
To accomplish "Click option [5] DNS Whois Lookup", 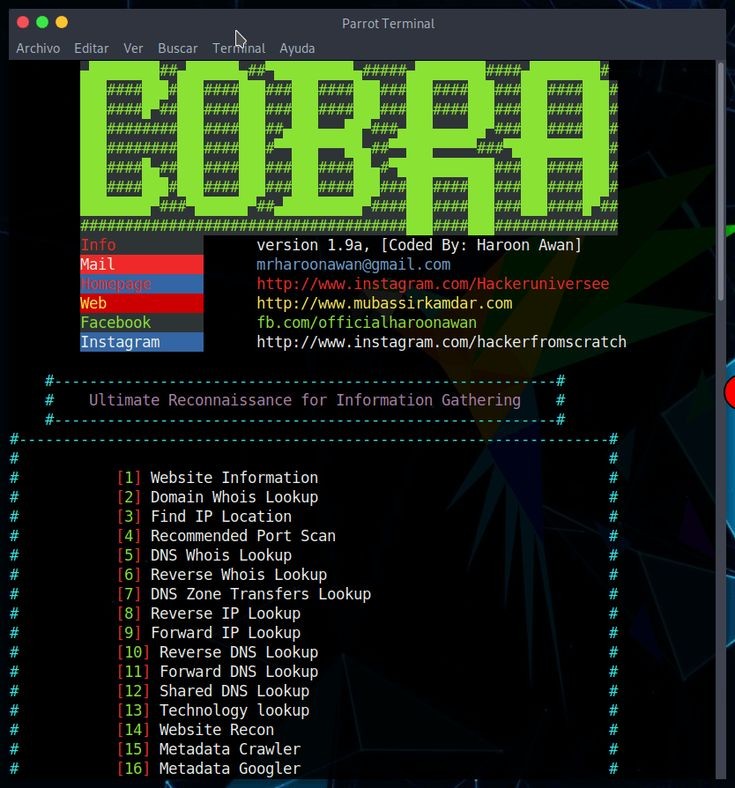I will click(204, 555).
